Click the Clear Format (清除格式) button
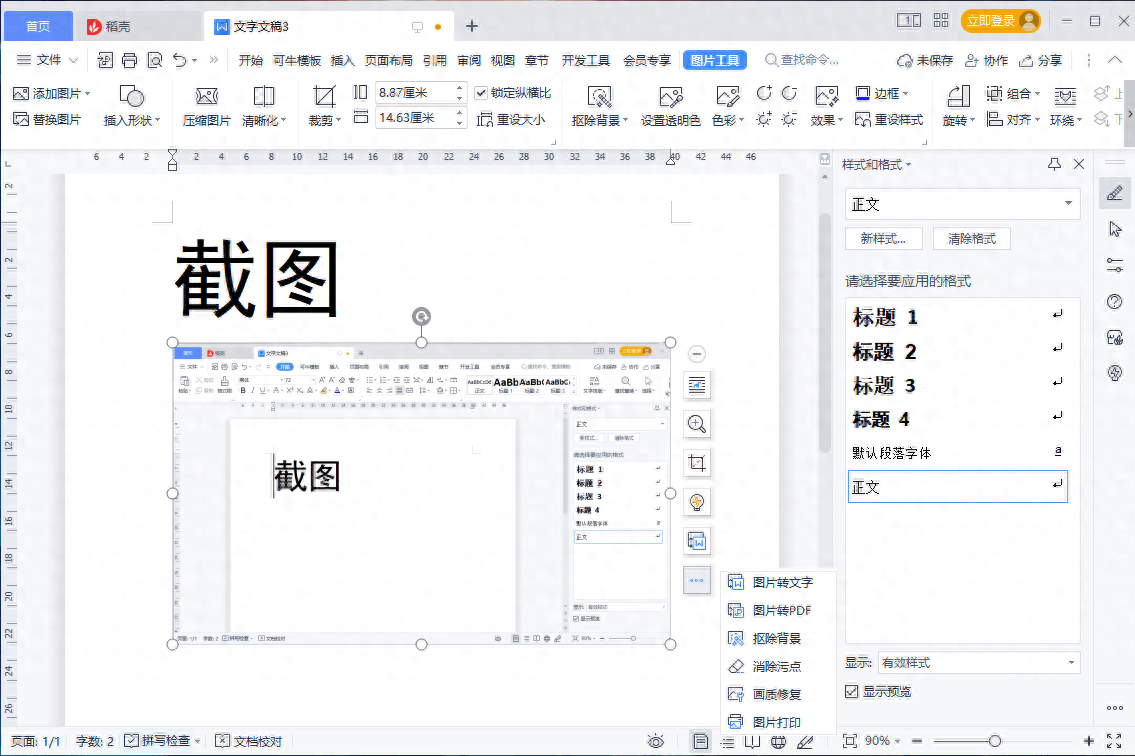The image size is (1135, 756). (971, 239)
